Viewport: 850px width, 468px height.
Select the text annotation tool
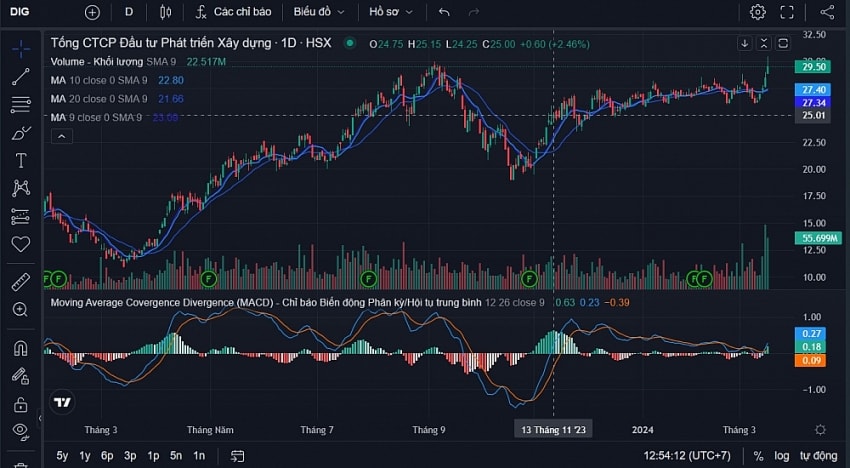click(21, 161)
